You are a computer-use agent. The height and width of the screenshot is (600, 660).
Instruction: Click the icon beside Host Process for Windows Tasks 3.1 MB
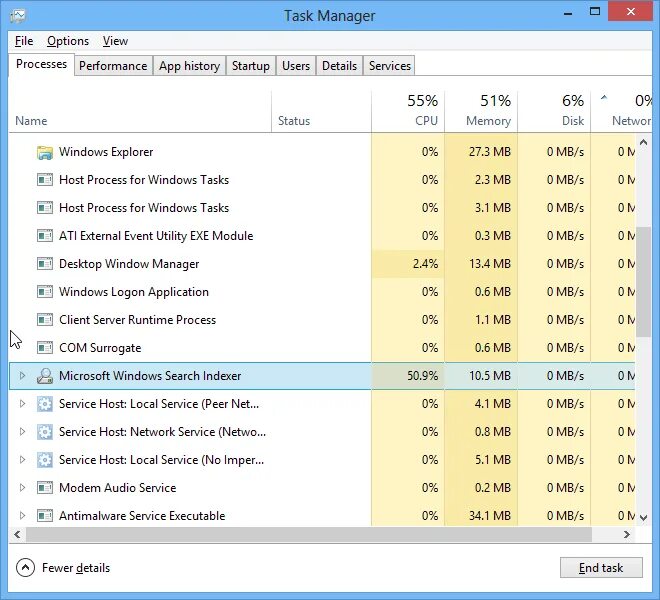coord(45,208)
